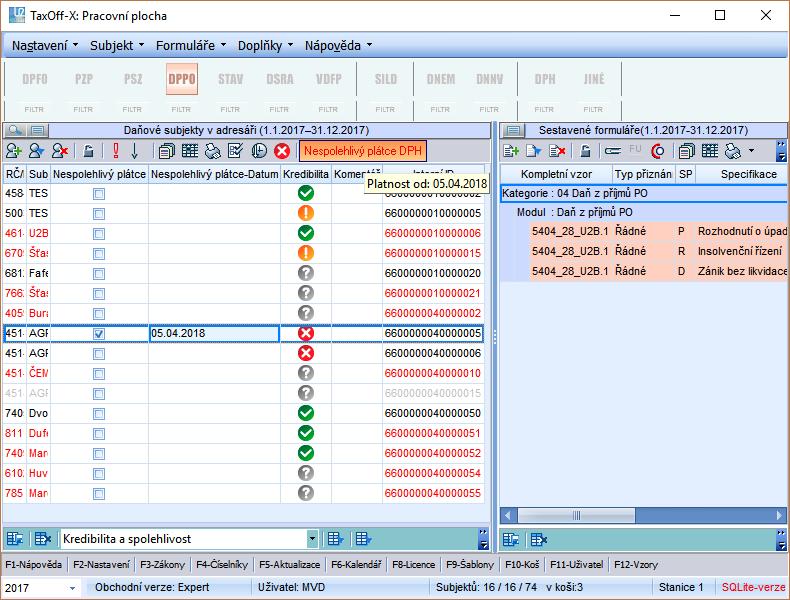This screenshot has height=600, width=790.
Task: Toggle unreliable payer checkbox for row 6600000040000055
Action: 99,494
